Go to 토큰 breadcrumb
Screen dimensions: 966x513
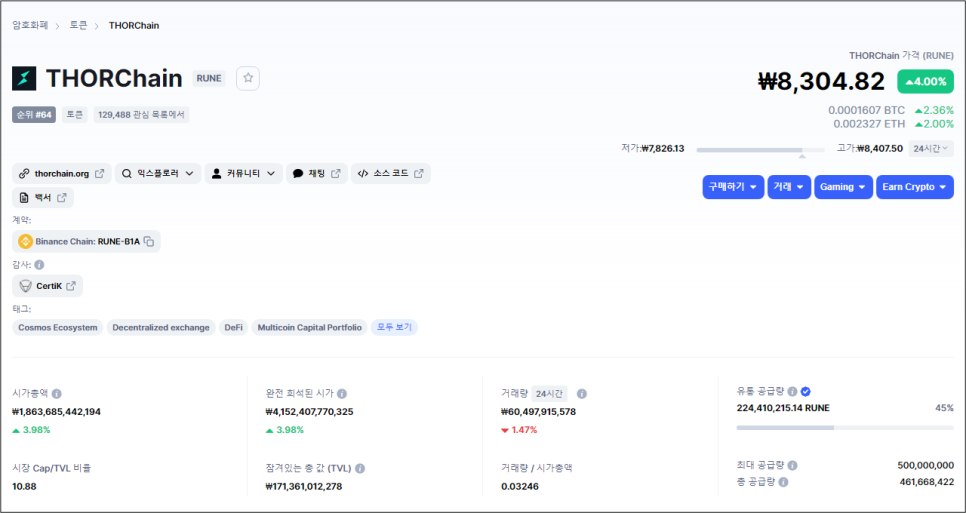(x=78, y=26)
